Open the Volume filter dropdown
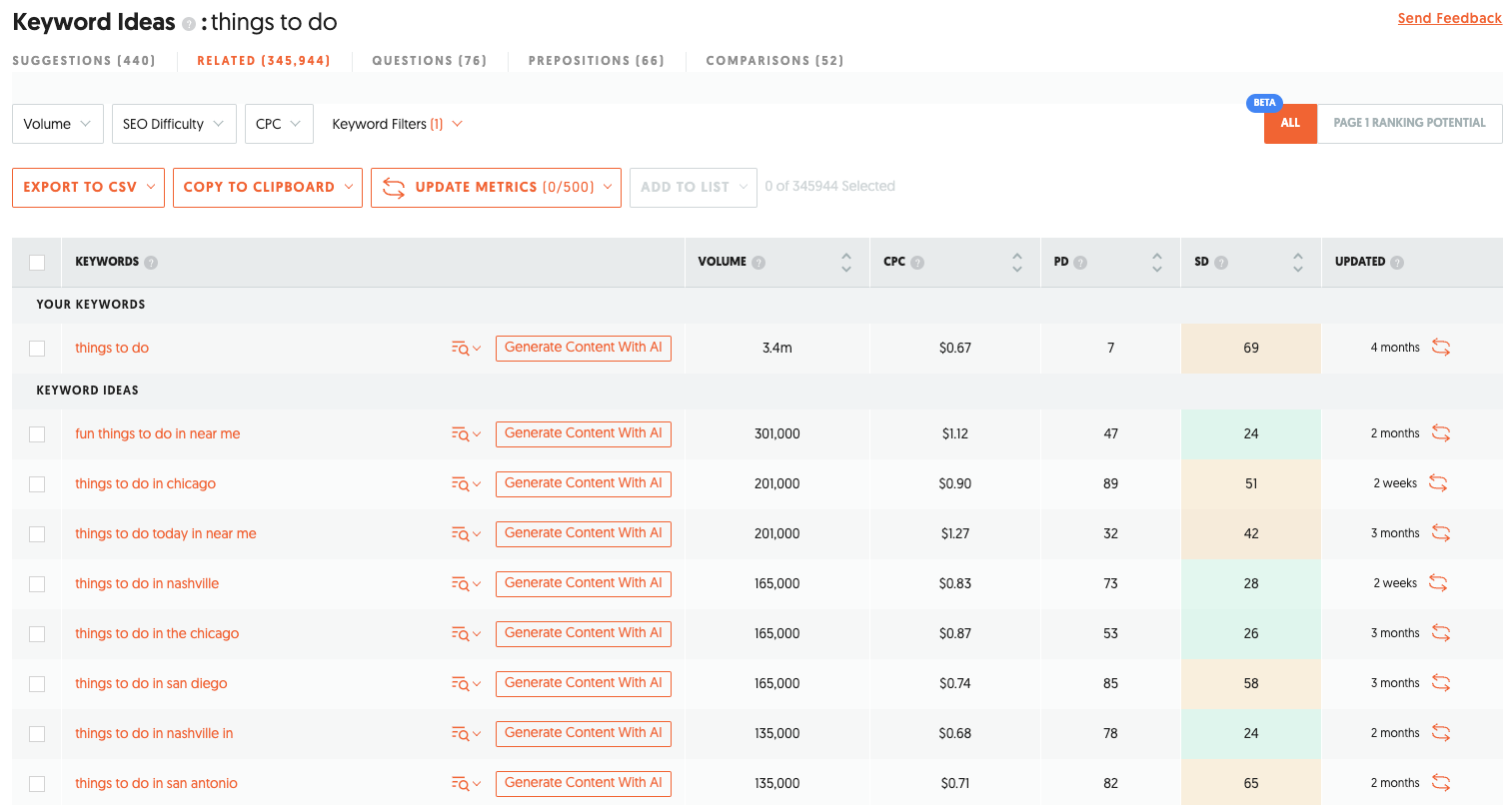The height and width of the screenshot is (805, 1512). [58, 124]
